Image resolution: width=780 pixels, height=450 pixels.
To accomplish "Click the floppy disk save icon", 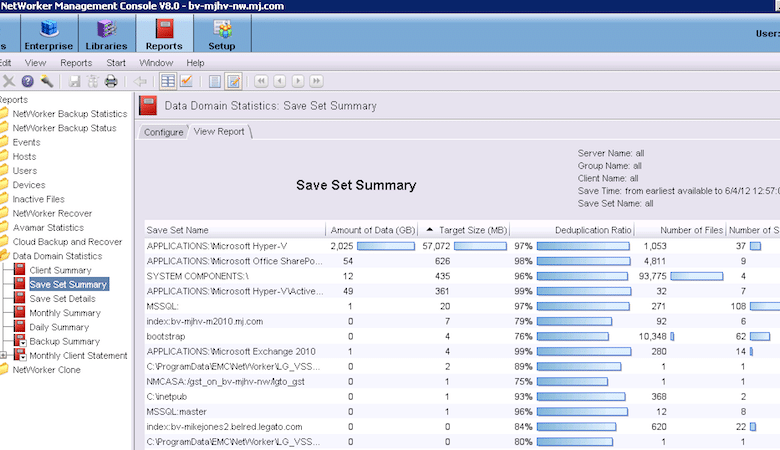I will [x=74, y=81].
